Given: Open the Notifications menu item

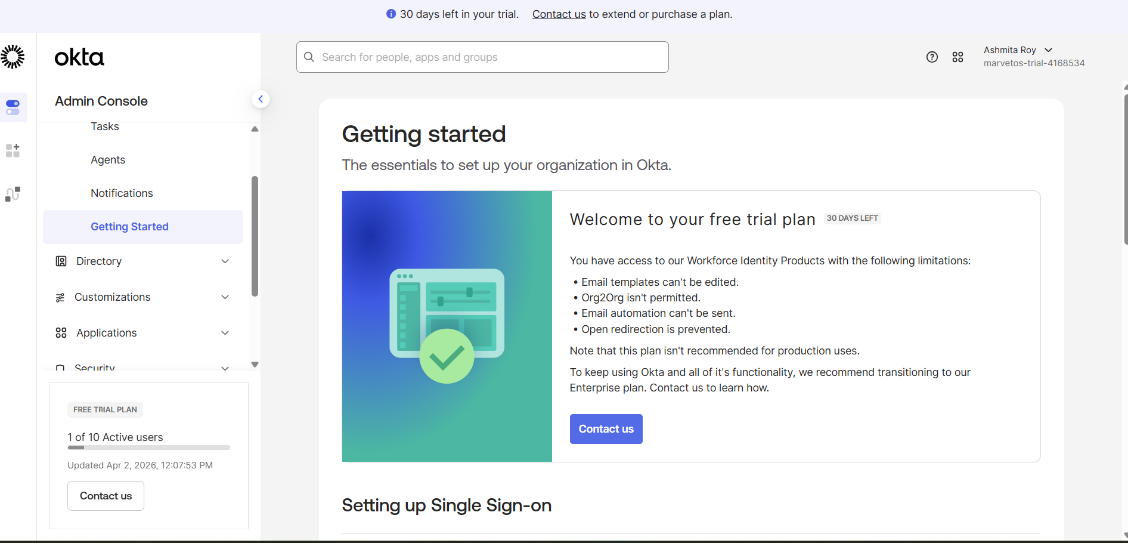Looking at the screenshot, I should point(122,193).
